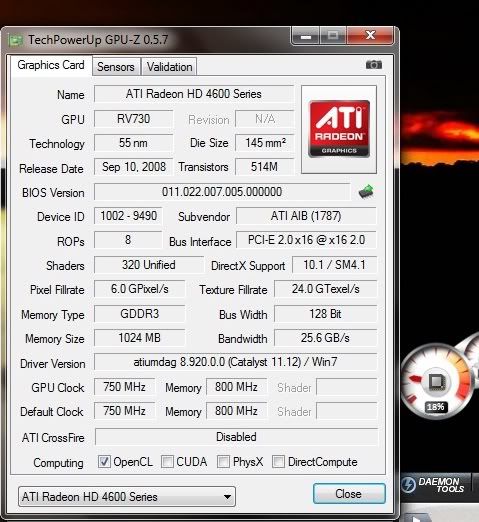This screenshot has height=522, width=479.
Task: Click the camera screenshot icon in GPU-Z
Action: [374, 64]
